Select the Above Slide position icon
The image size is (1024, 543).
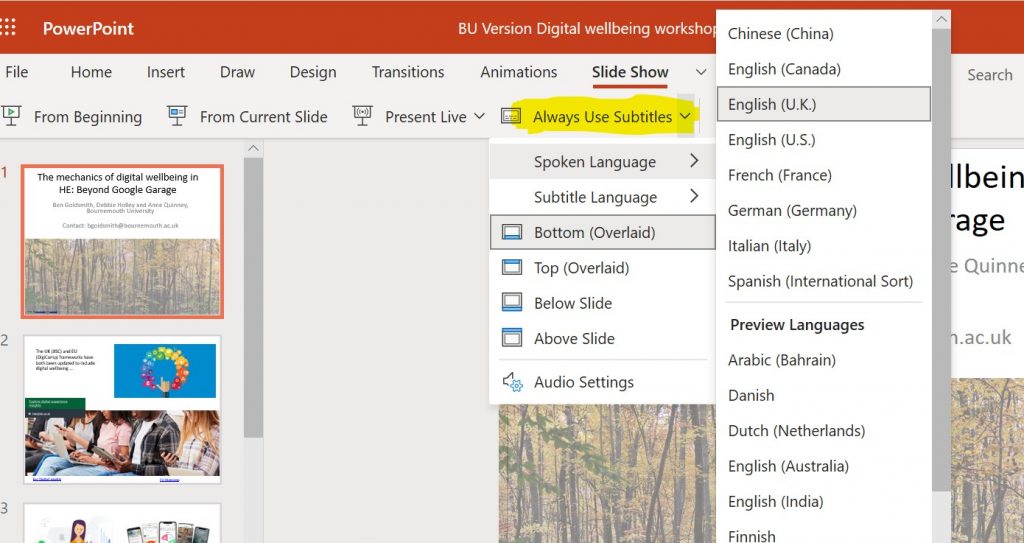click(x=512, y=338)
